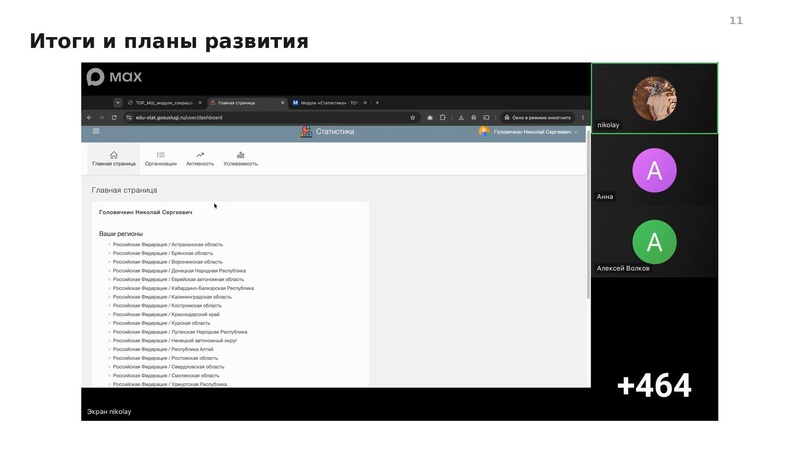Click Калининградская область entry
The width and height of the screenshot is (800, 450).
(172, 296)
